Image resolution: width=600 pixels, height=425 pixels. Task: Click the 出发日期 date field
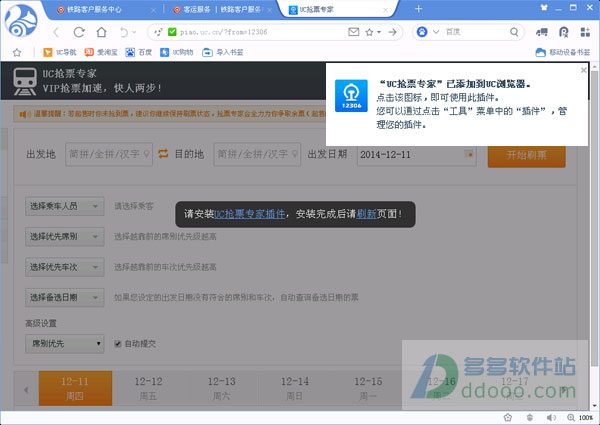(x=417, y=155)
